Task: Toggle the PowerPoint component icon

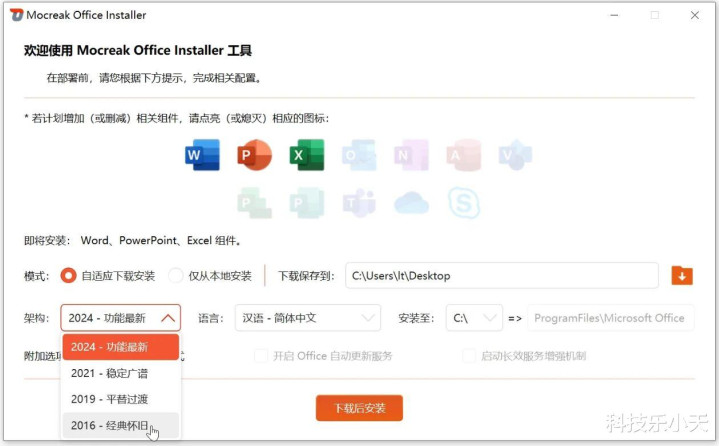Action: tap(254, 155)
